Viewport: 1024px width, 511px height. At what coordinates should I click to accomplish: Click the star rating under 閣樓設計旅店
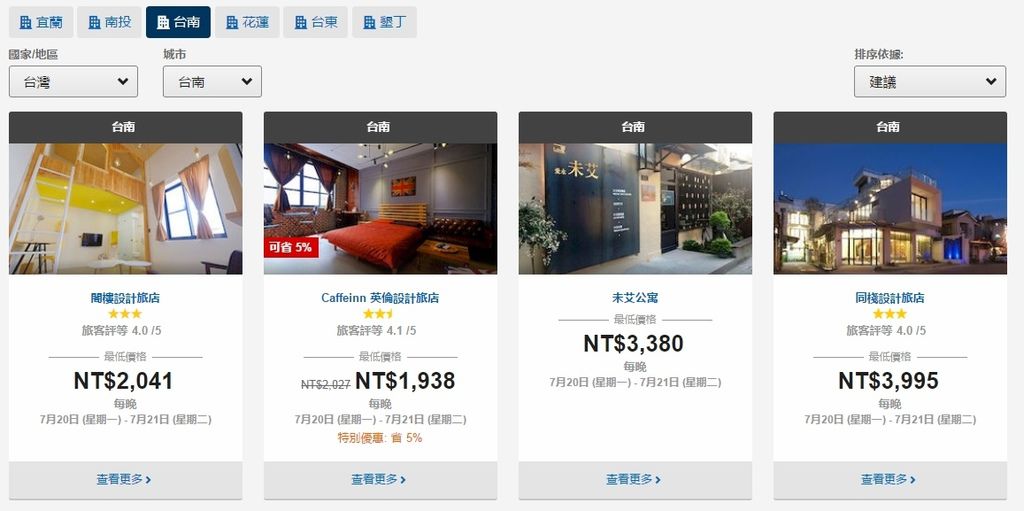click(x=125, y=314)
